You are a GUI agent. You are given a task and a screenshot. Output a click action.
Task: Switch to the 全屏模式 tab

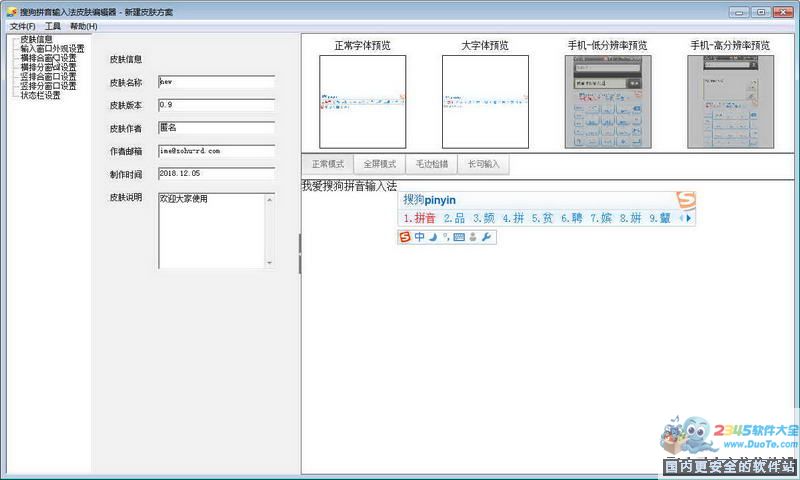pos(380,164)
